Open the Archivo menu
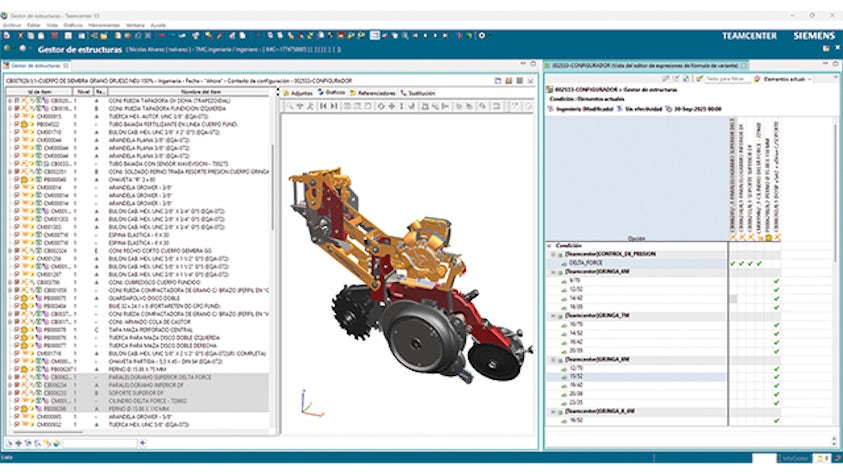Viewport: 843px width, 474px height. click(12, 25)
